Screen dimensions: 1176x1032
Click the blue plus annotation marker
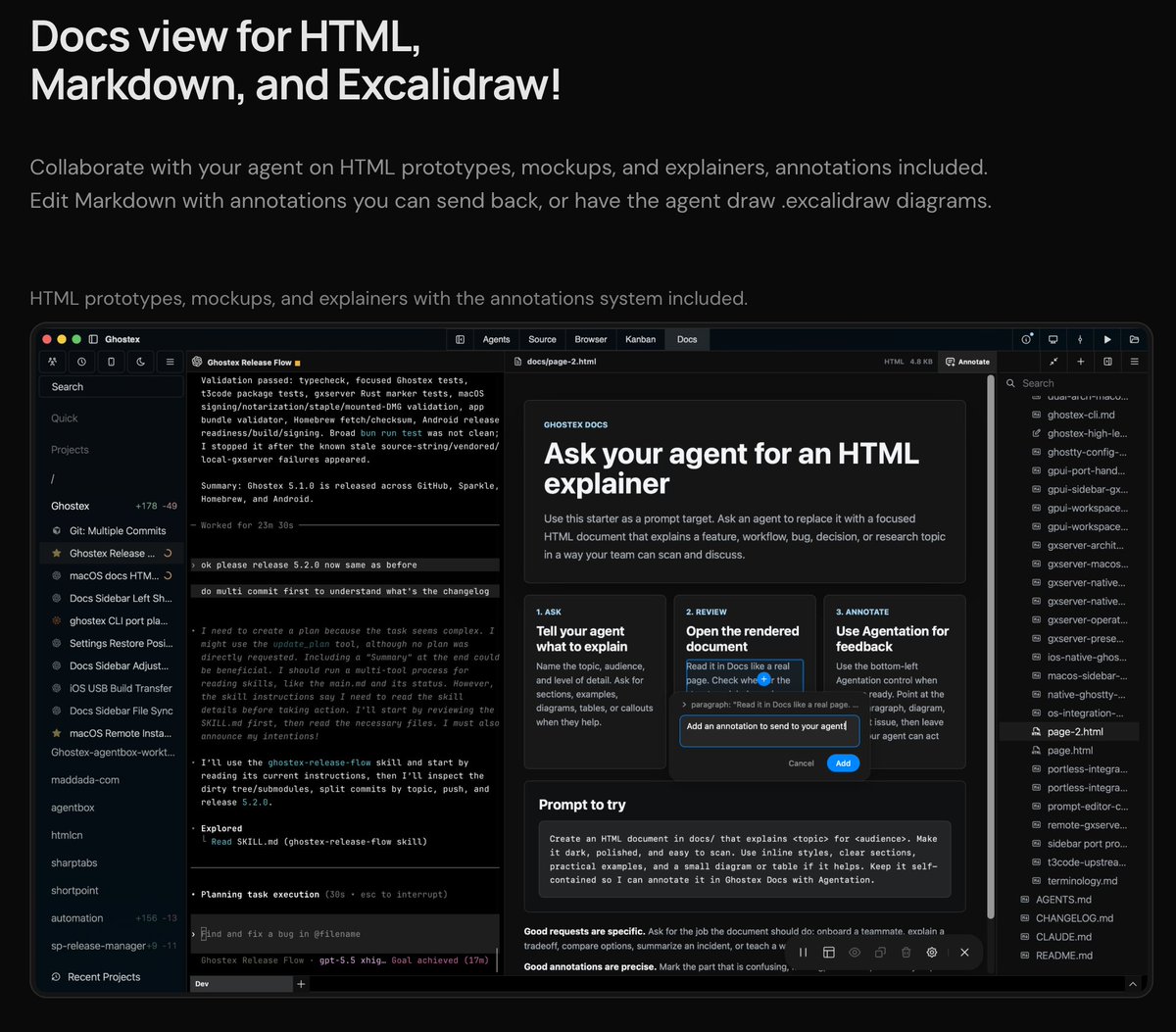pos(763,679)
